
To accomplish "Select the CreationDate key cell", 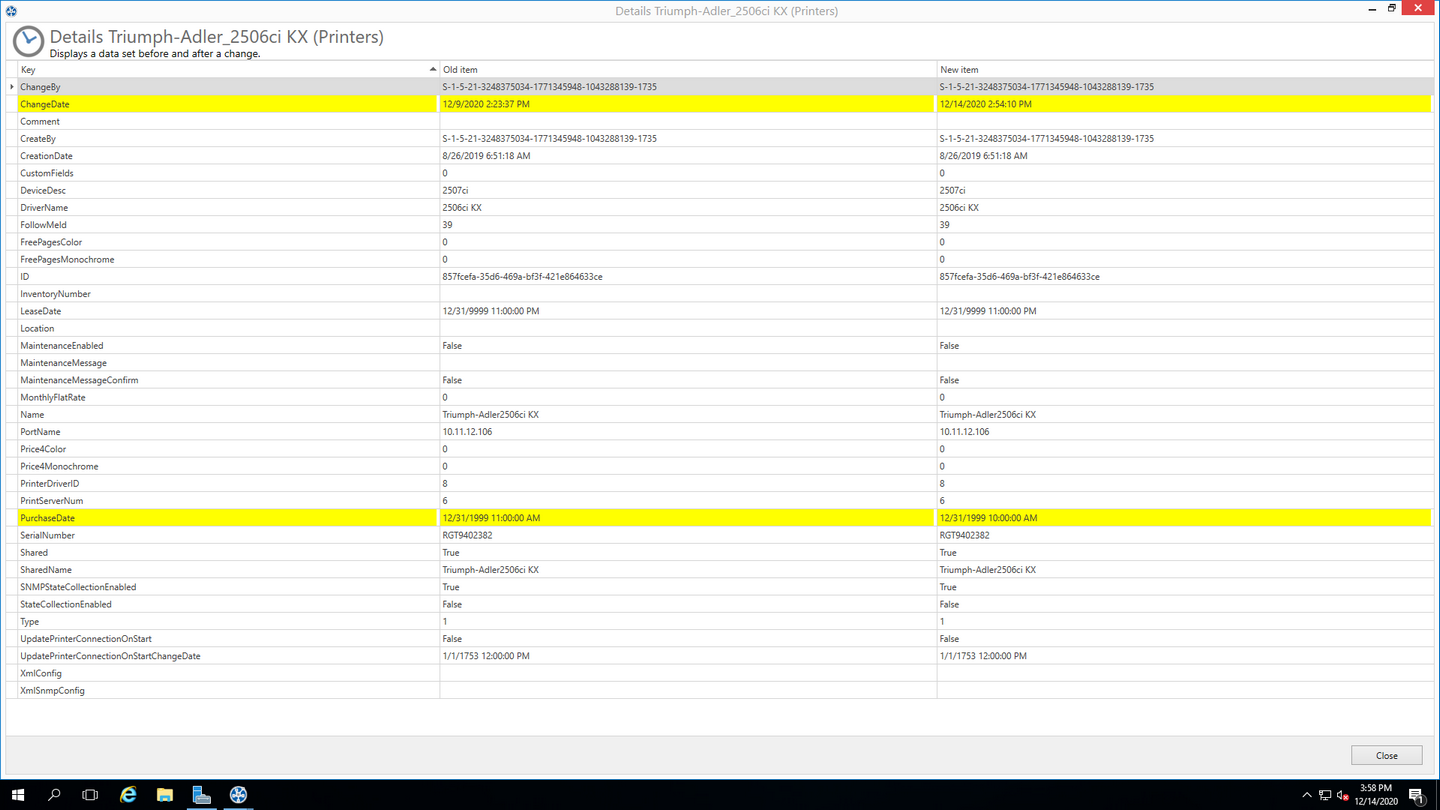I will point(228,156).
